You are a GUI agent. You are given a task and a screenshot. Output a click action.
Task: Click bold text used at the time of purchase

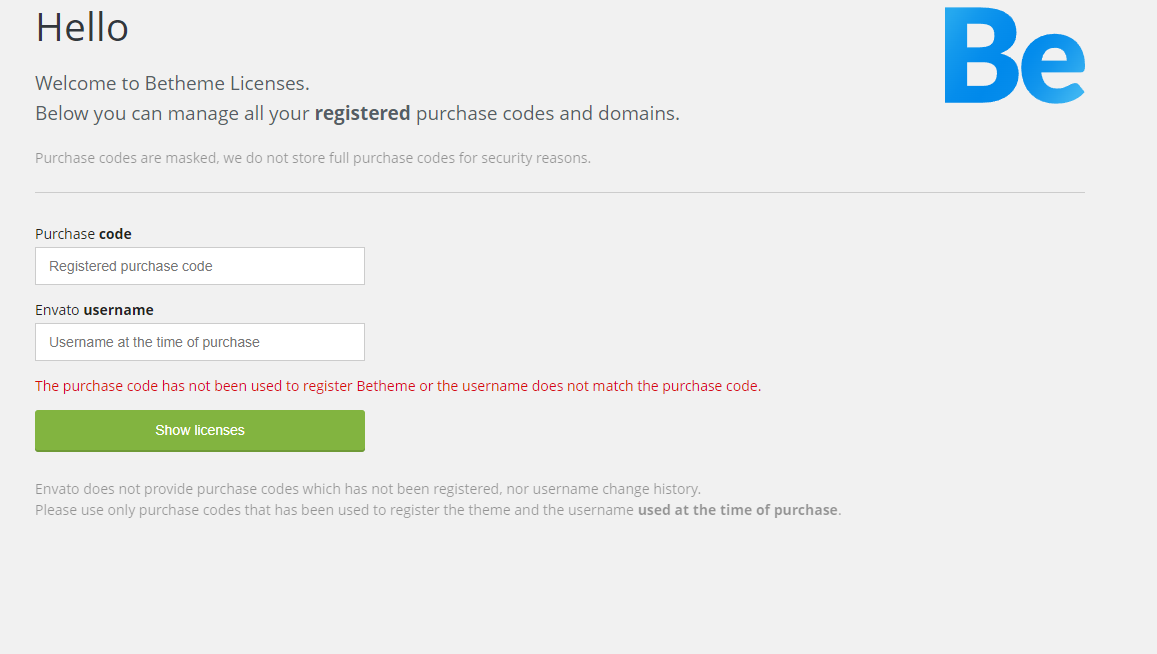coord(737,510)
